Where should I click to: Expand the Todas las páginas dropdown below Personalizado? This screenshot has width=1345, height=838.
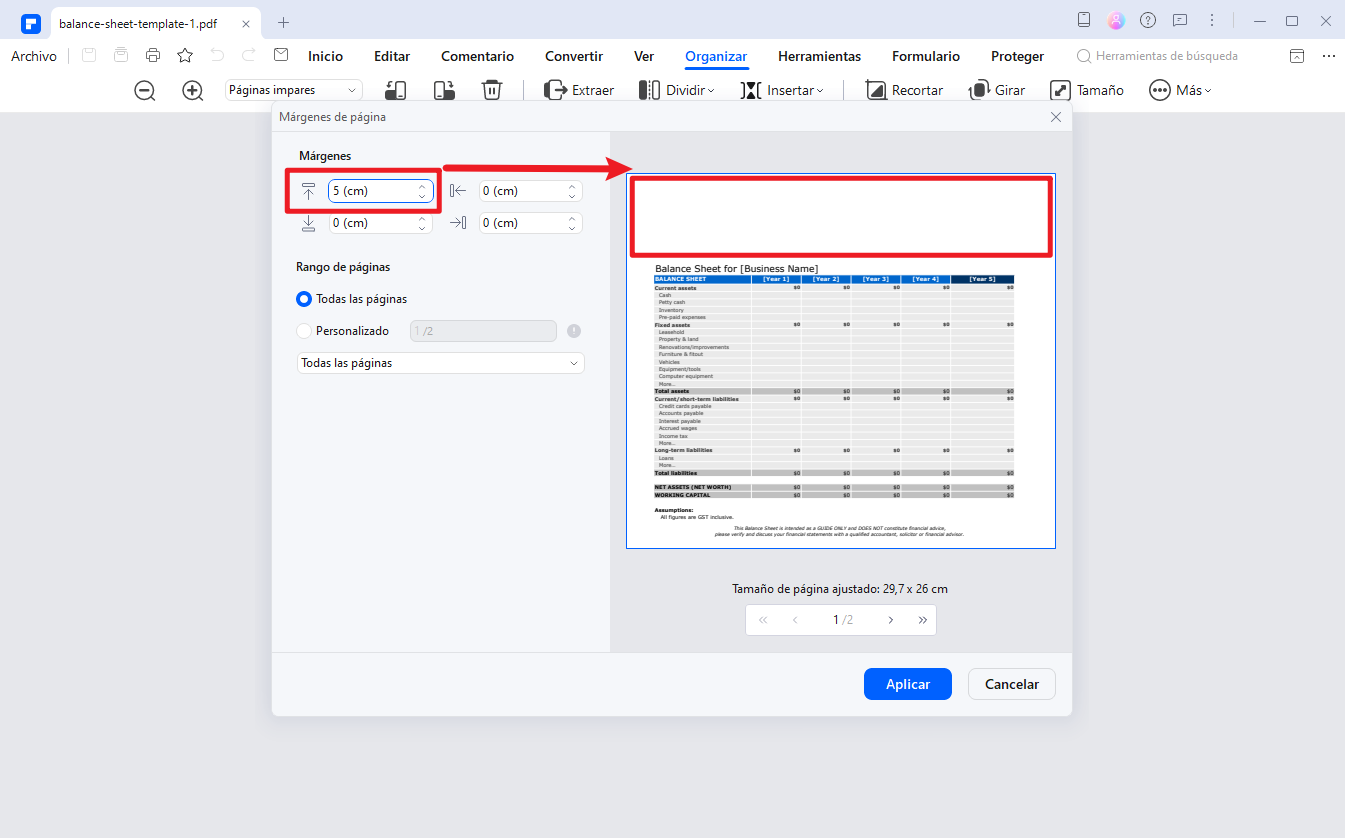[x=440, y=362]
